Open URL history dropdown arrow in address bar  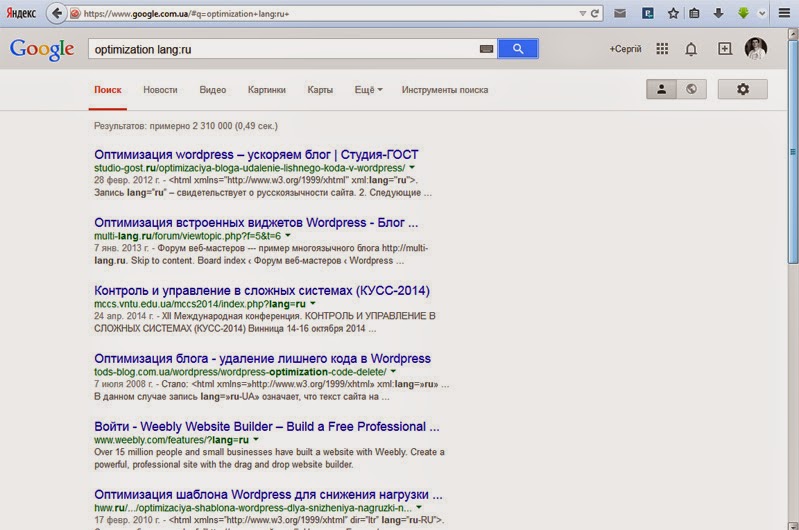(x=582, y=14)
